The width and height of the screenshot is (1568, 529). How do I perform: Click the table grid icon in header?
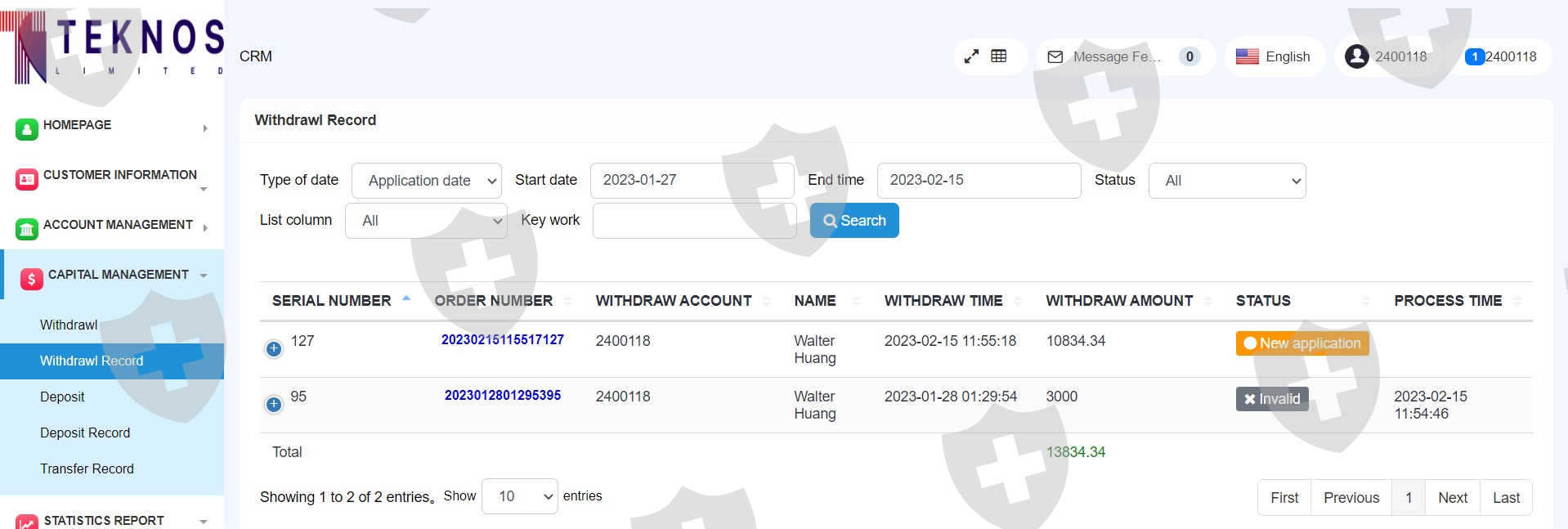[998, 56]
